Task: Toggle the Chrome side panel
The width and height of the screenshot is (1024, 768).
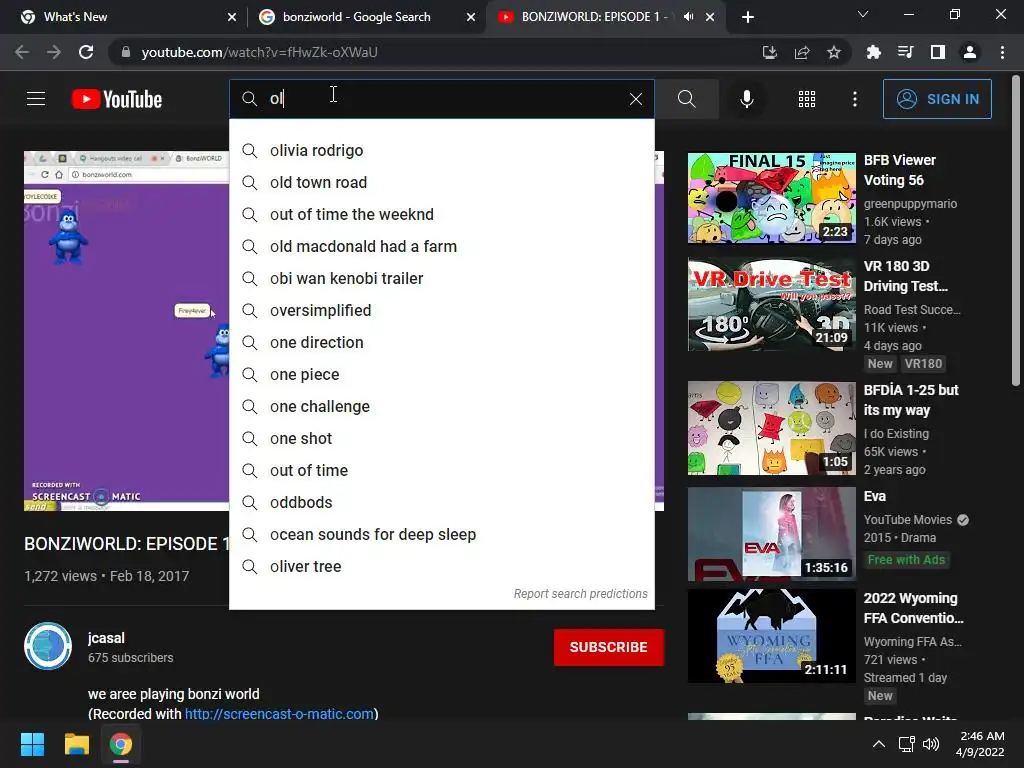Action: pyautogui.click(x=938, y=52)
